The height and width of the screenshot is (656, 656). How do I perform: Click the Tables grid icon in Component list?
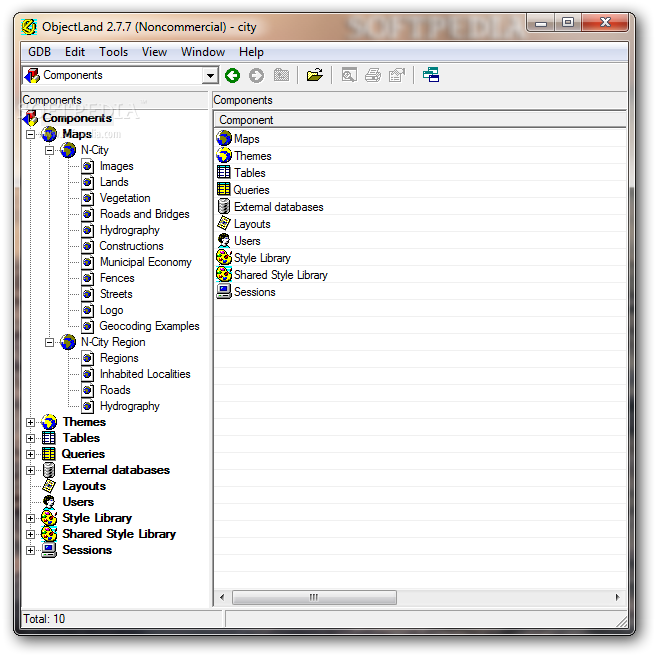pos(223,172)
